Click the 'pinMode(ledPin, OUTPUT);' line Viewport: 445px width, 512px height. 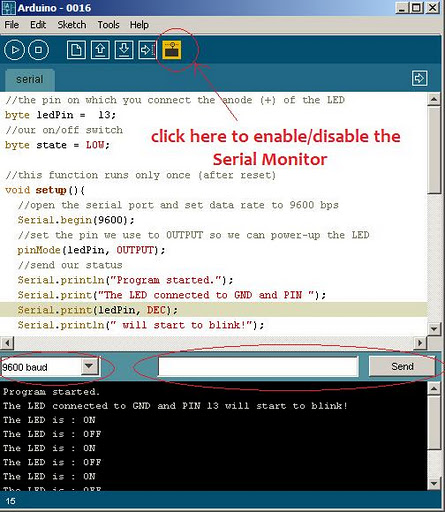point(91,250)
